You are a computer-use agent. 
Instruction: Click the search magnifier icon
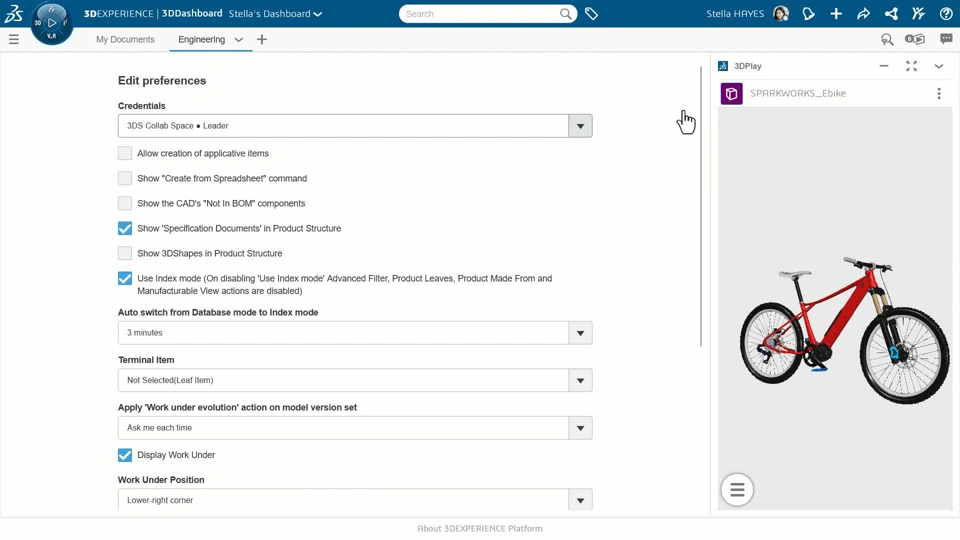566,13
